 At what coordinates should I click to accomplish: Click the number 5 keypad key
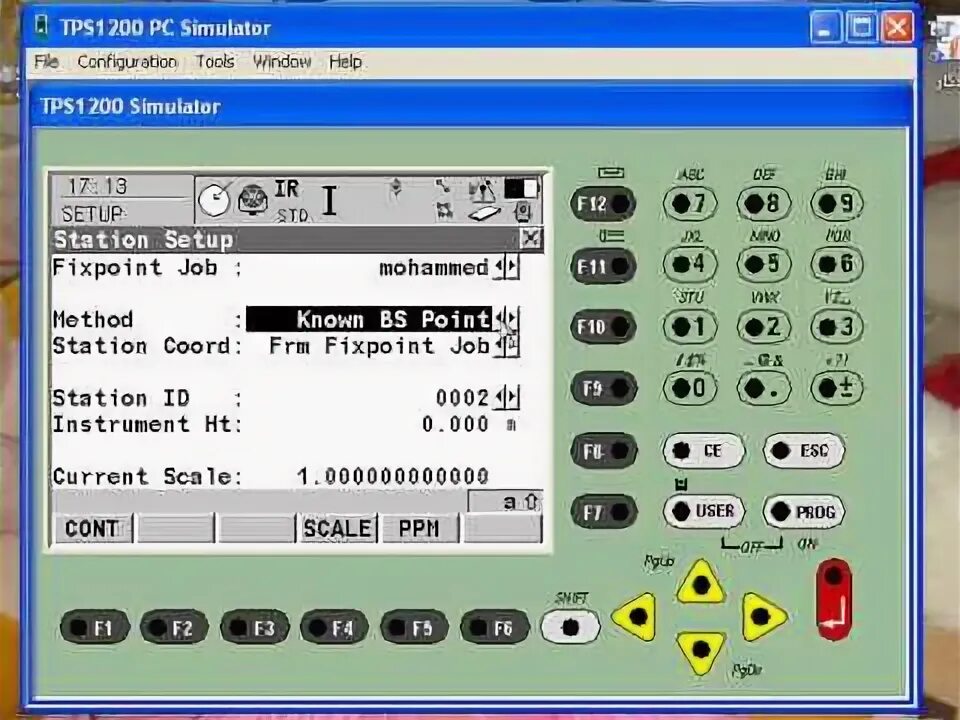763,264
